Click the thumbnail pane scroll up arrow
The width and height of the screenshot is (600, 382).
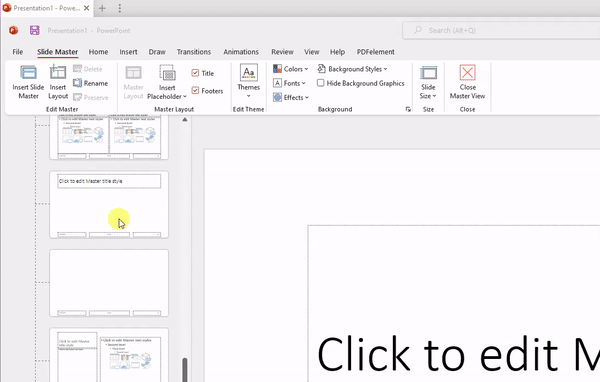pos(185,119)
